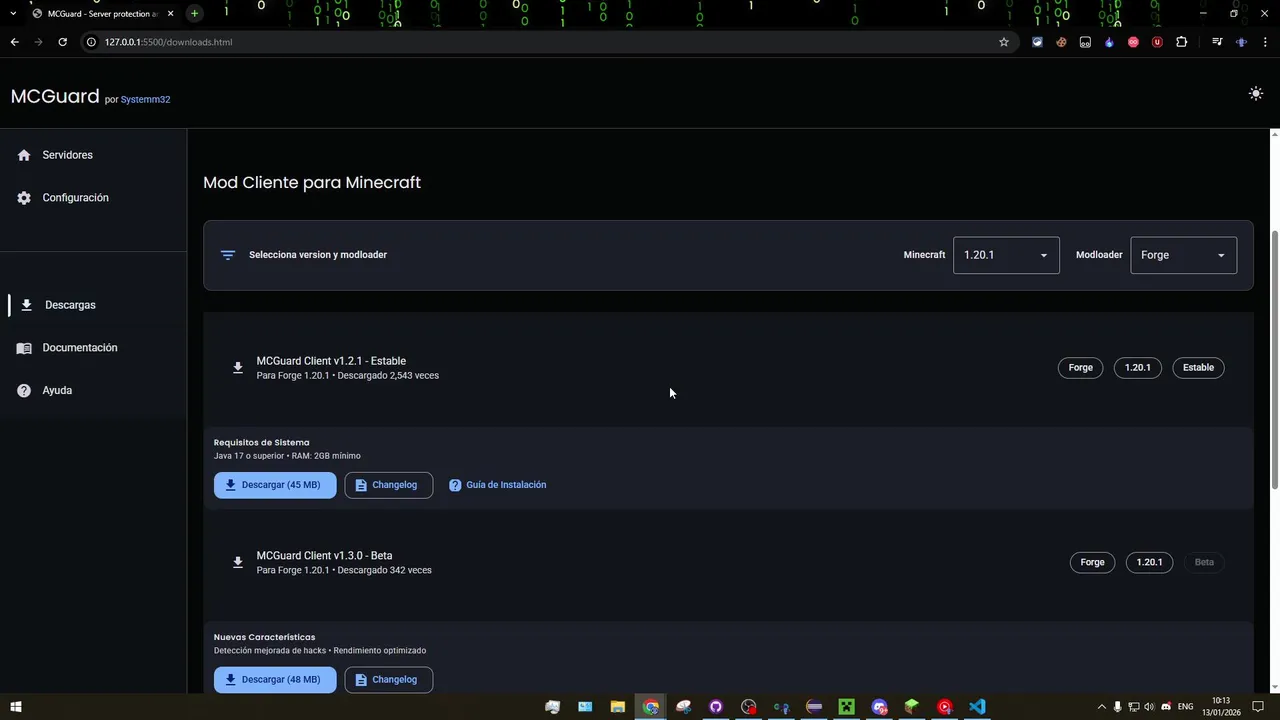This screenshot has width=1280, height=720.
Task: Click the Mod Cliente para Minecraft heading
Action: [x=312, y=183]
